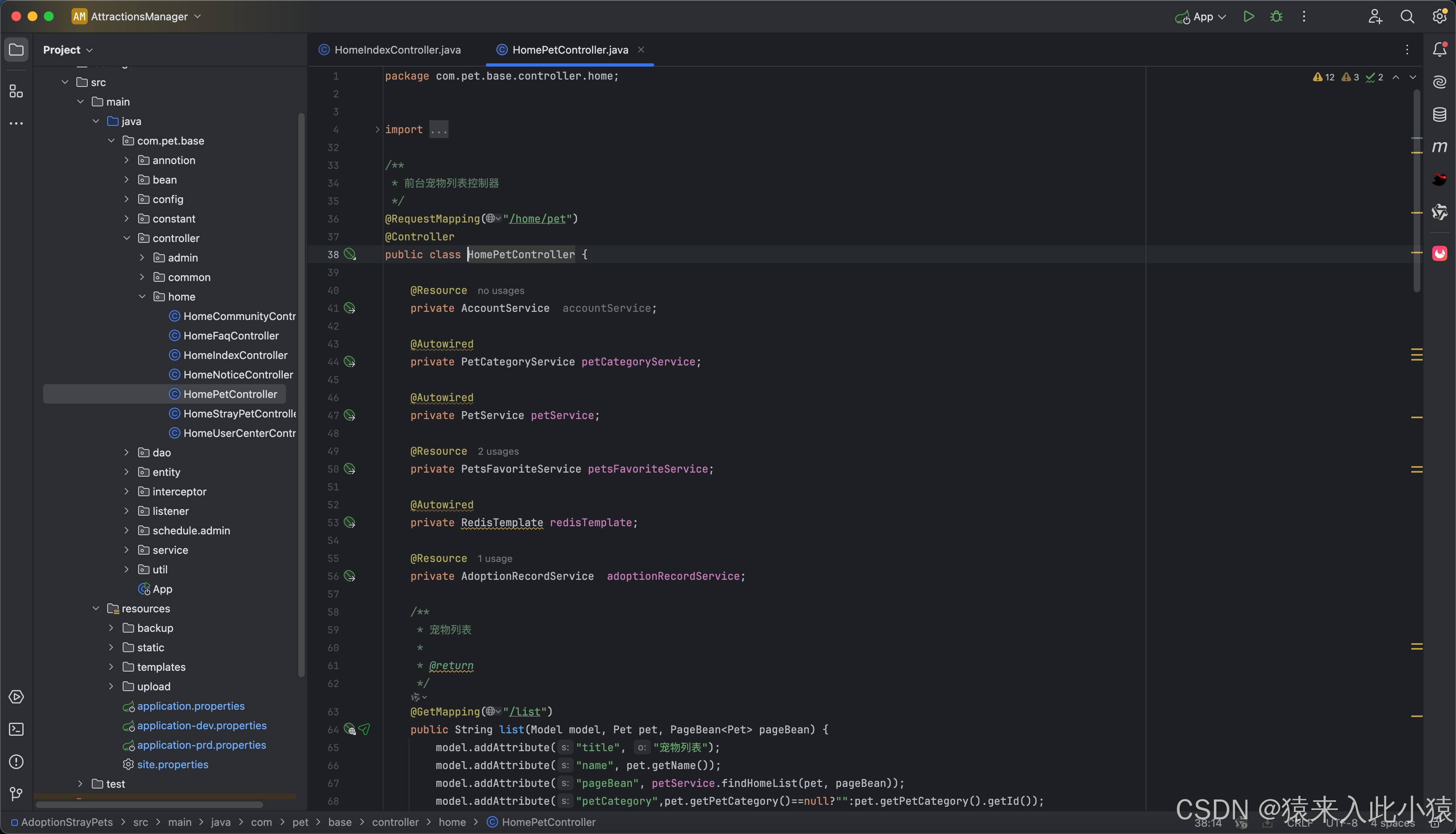This screenshot has height=834, width=1456.
Task: Expand the templates folder
Action: tap(111, 667)
